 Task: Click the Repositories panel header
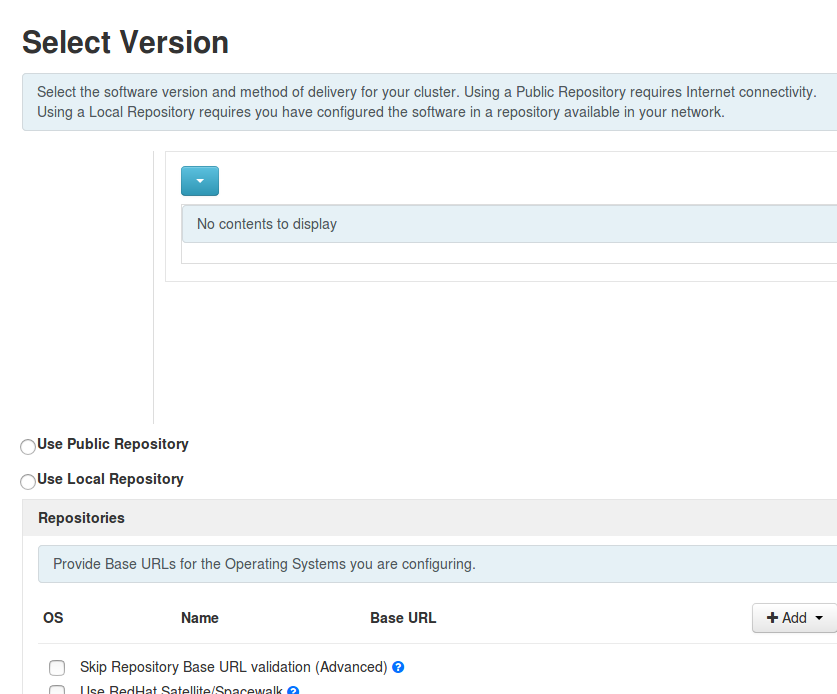click(82, 518)
